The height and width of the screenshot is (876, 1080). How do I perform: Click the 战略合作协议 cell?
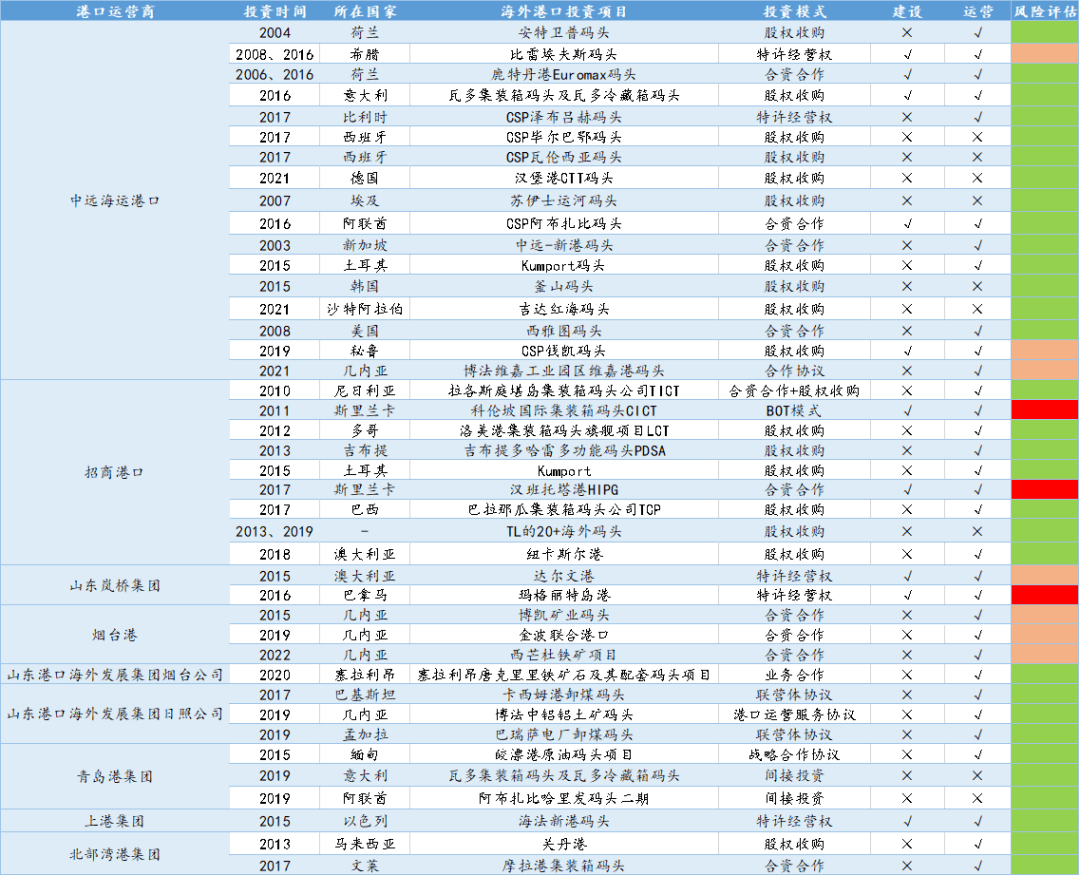[x=795, y=755]
